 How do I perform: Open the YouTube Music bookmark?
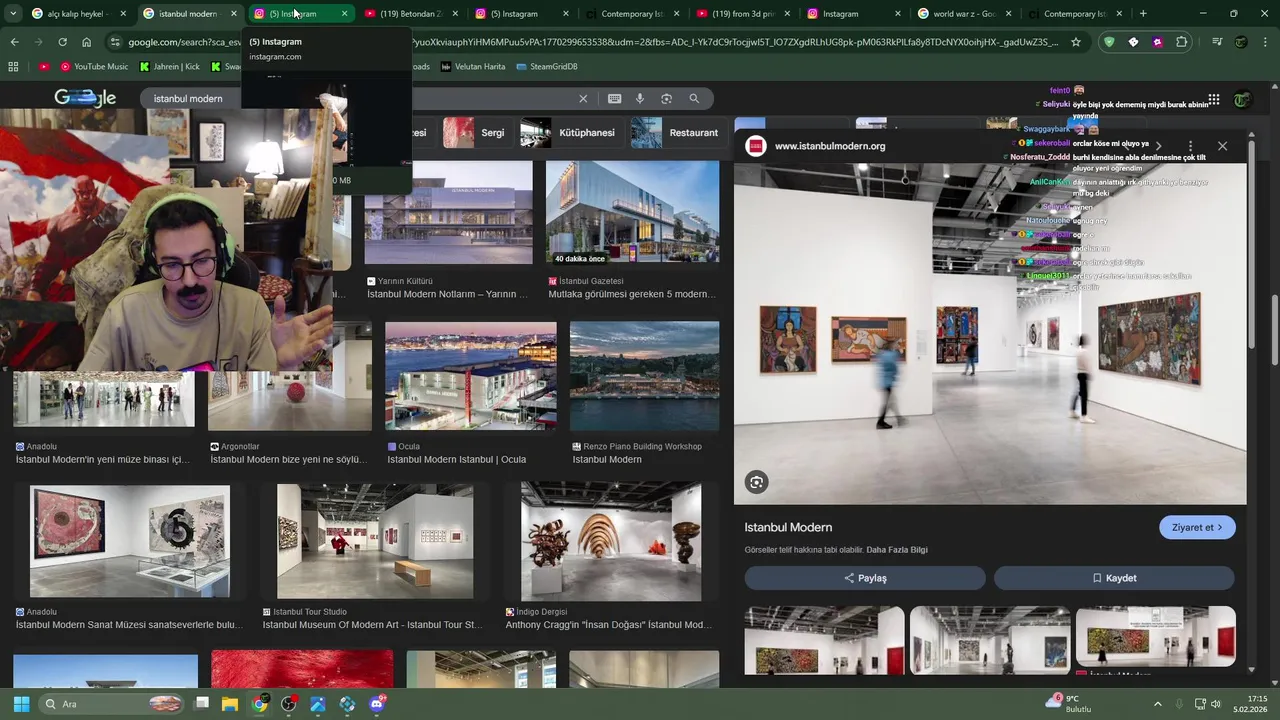tap(94, 66)
